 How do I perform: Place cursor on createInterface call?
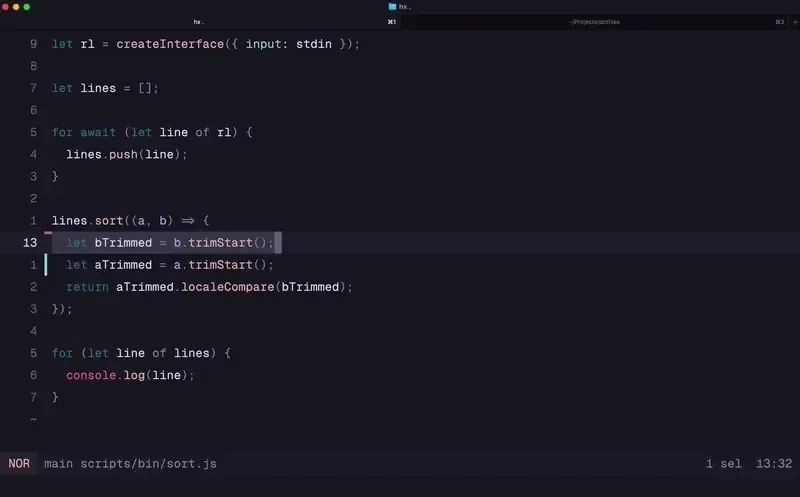tap(163, 44)
